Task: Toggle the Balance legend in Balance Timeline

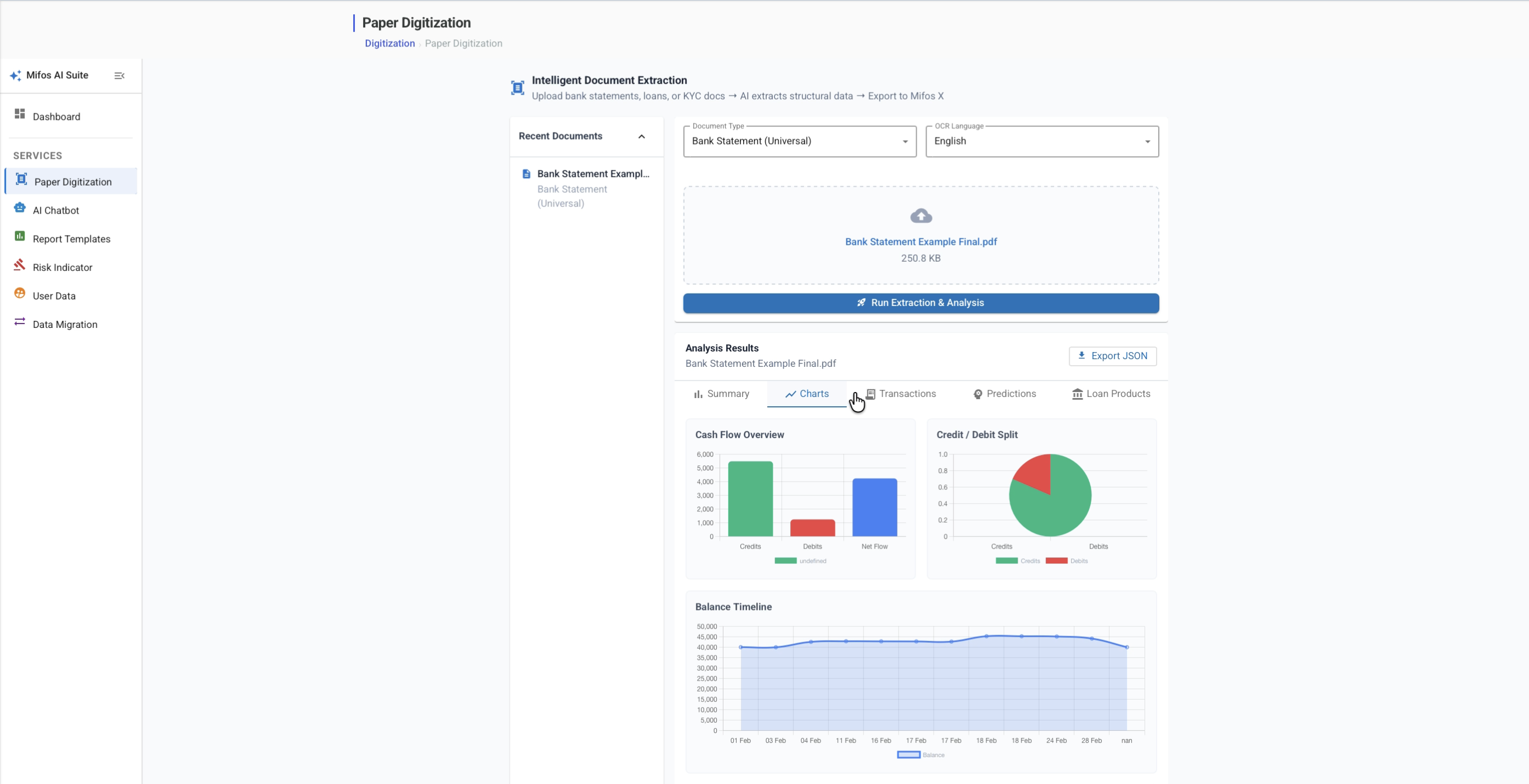Action: point(921,755)
